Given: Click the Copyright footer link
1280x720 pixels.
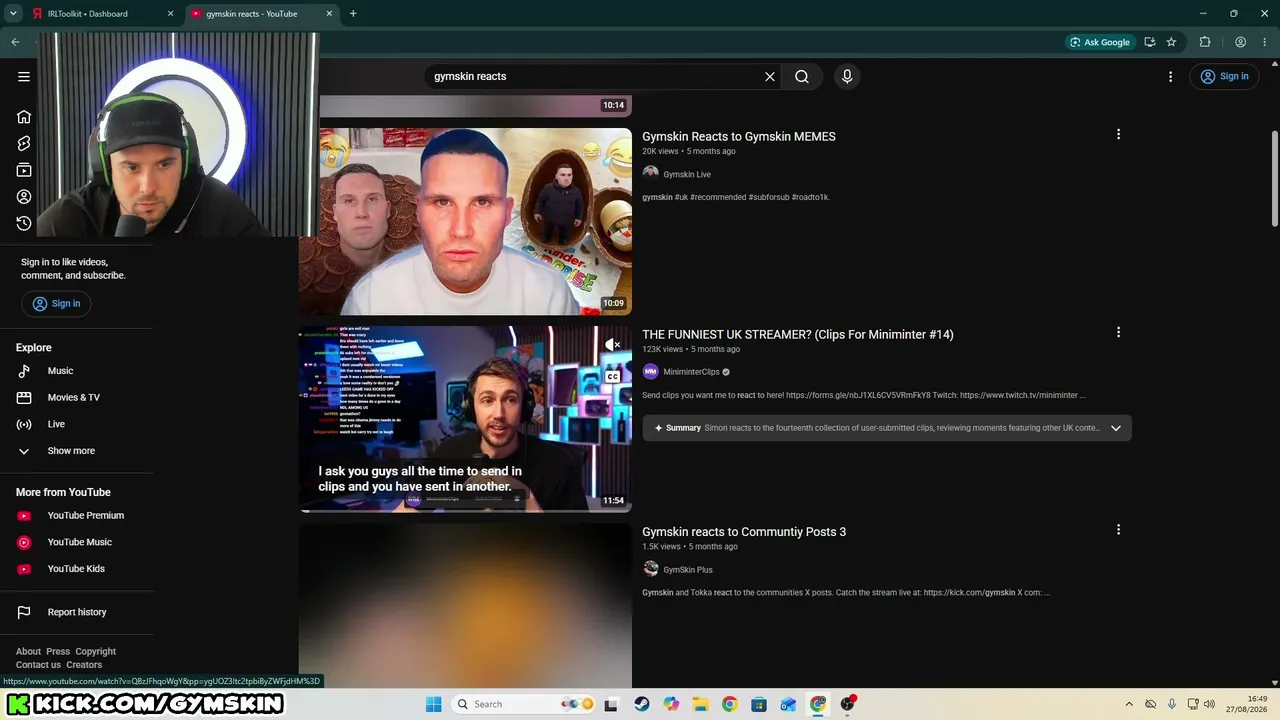Looking at the screenshot, I should (96, 652).
